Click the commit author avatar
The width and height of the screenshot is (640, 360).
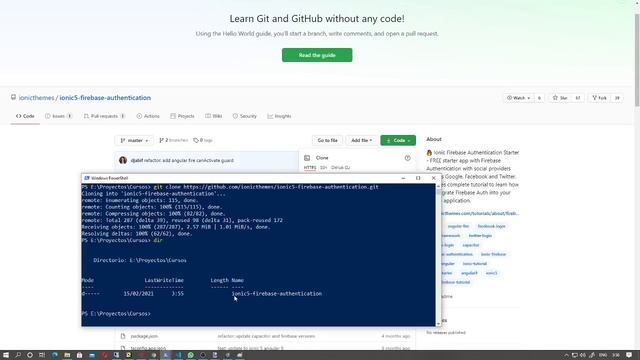[x=123, y=160]
